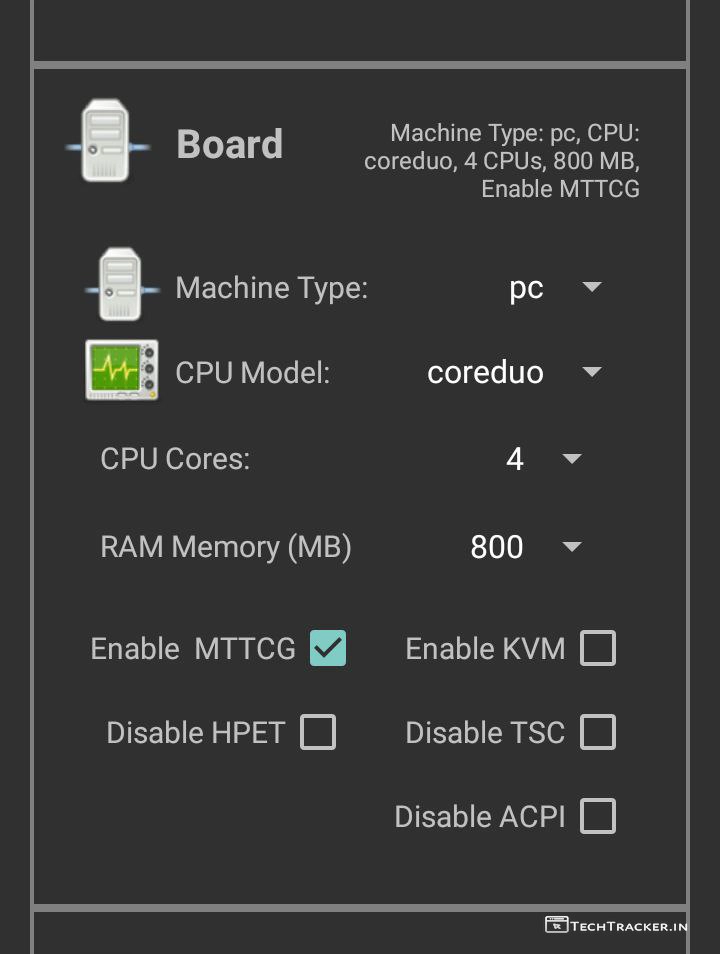The height and width of the screenshot is (954, 720).
Task: Click the pc machine type value
Action: [x=526, y=288]
